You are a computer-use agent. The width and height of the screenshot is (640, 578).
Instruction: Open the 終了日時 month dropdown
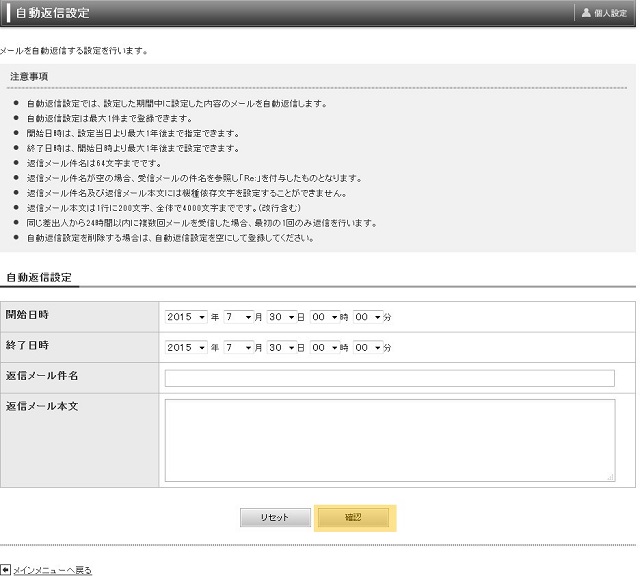[x=239, y=347]
